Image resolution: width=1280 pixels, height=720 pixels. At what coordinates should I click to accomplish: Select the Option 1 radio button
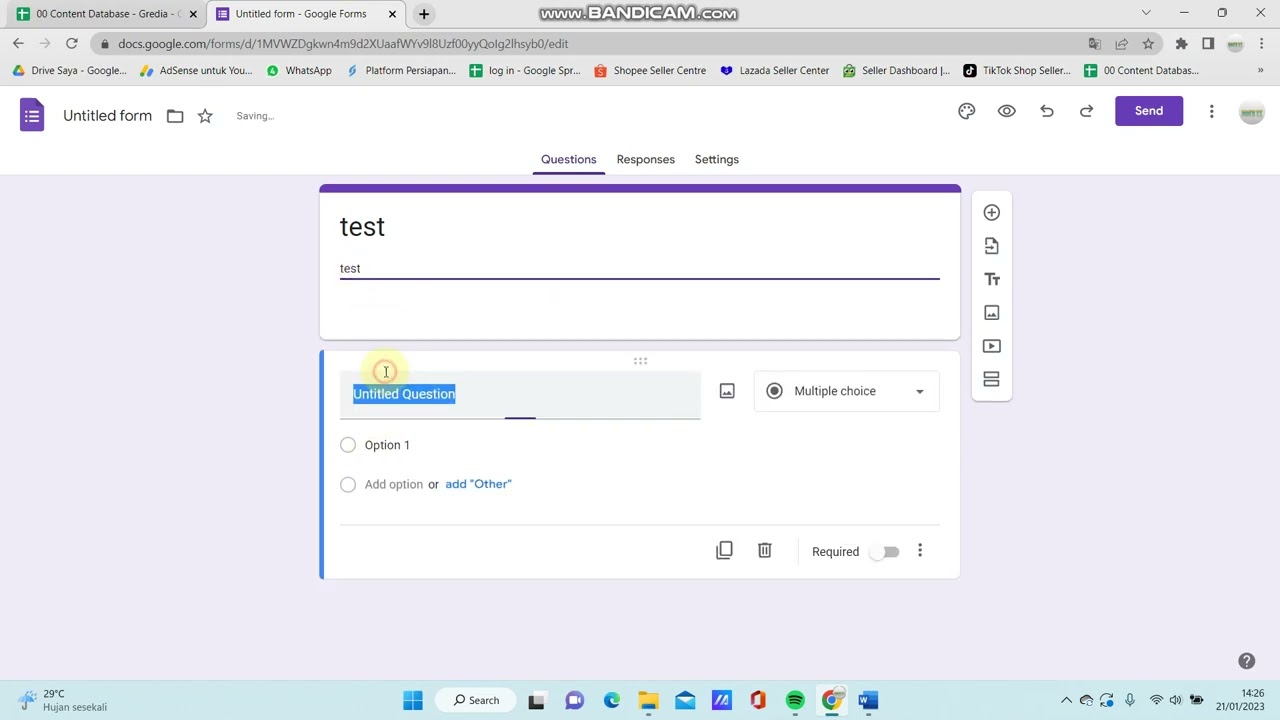347,445
